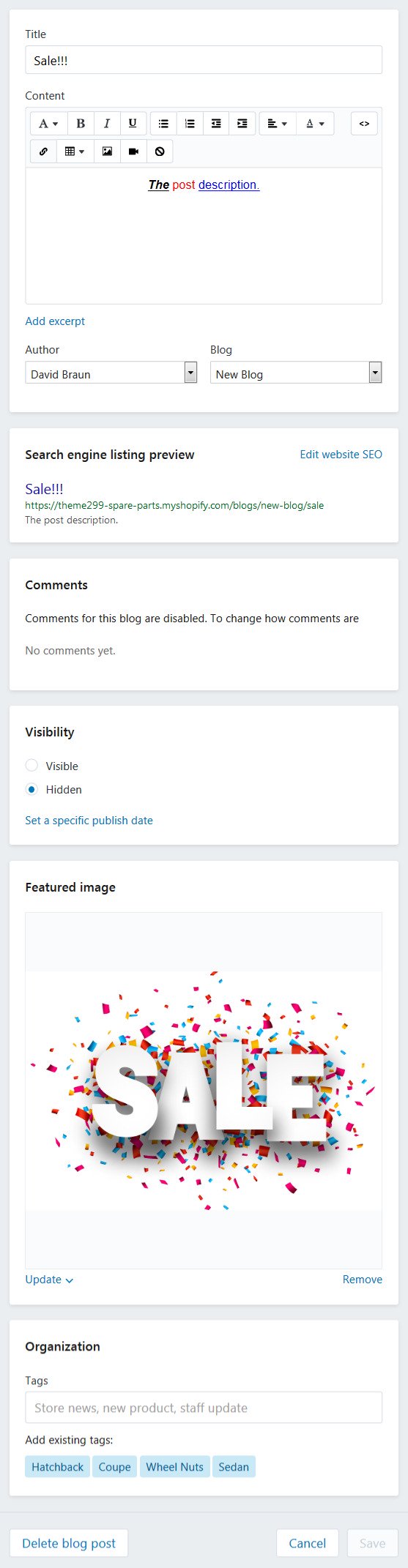408x1568 pixels.
Task: Select the Hidden radio option
Action: tap(31, 789)
